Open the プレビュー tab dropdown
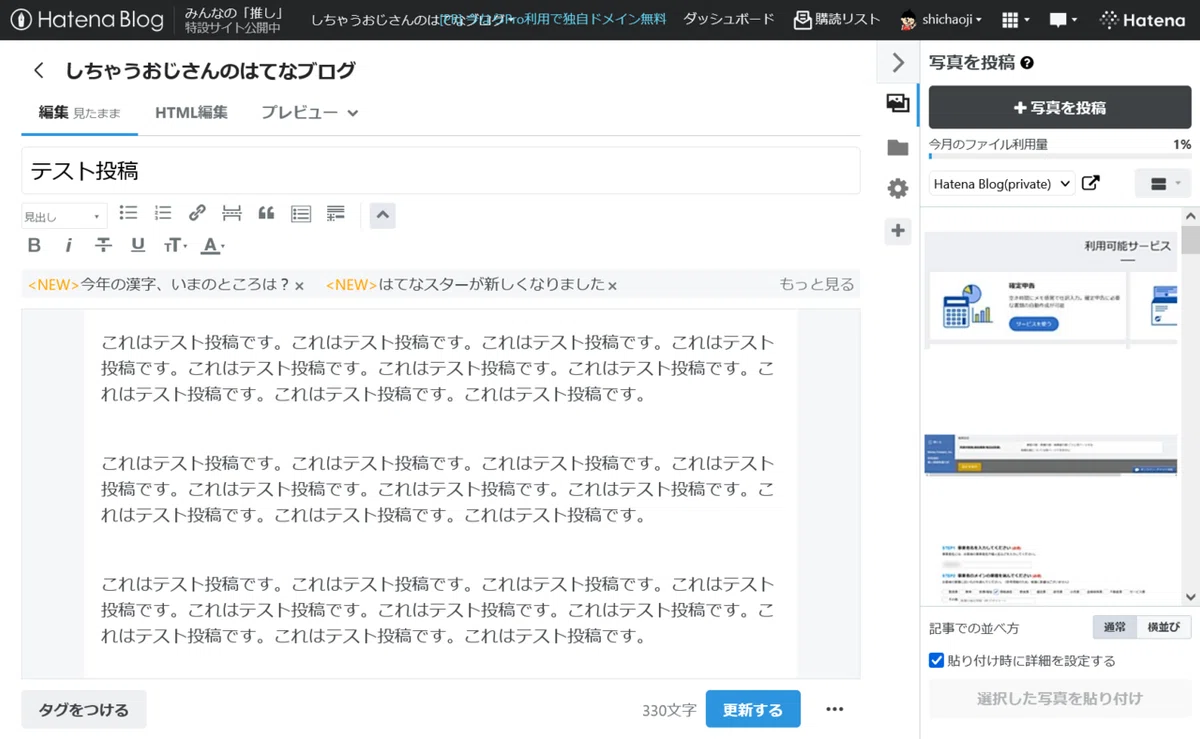The height and width of the screenshot is (739, 1200). click(310, 113)
